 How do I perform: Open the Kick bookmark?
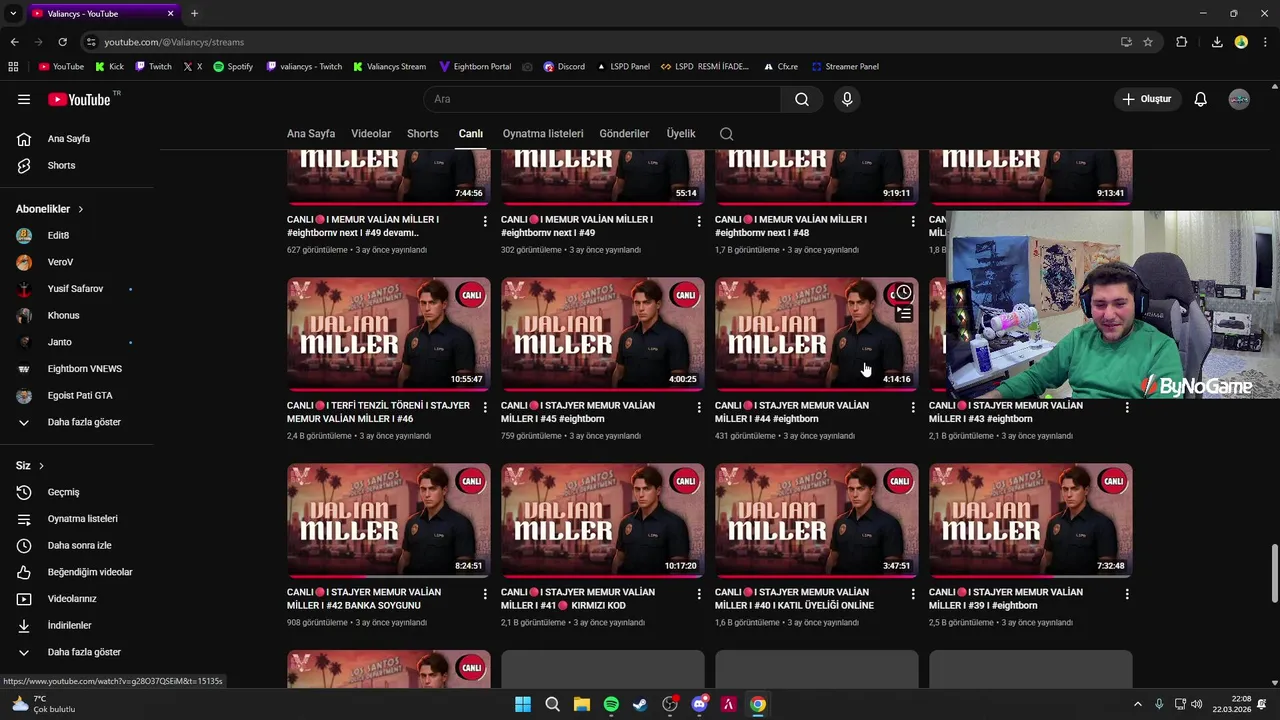(x=110, y=67)
